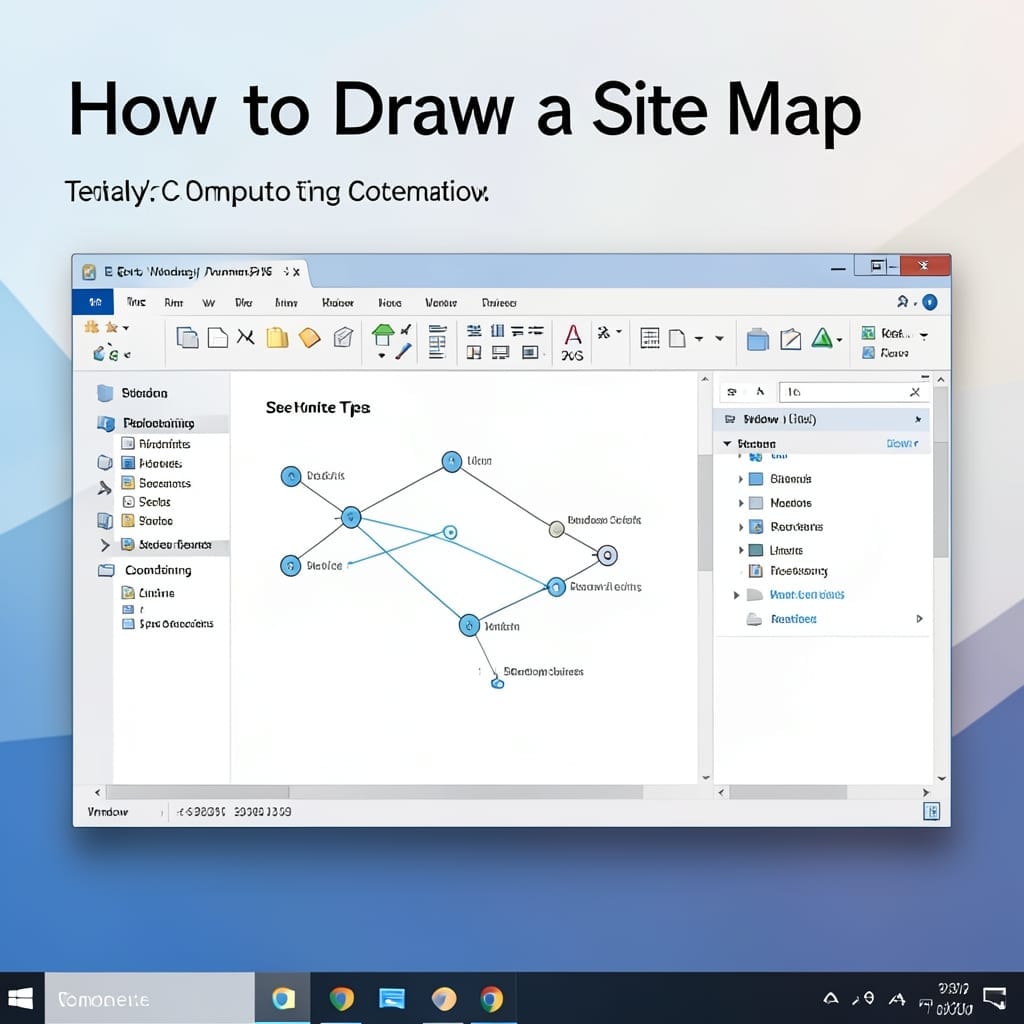Select the blue pen tool icon

404,351
